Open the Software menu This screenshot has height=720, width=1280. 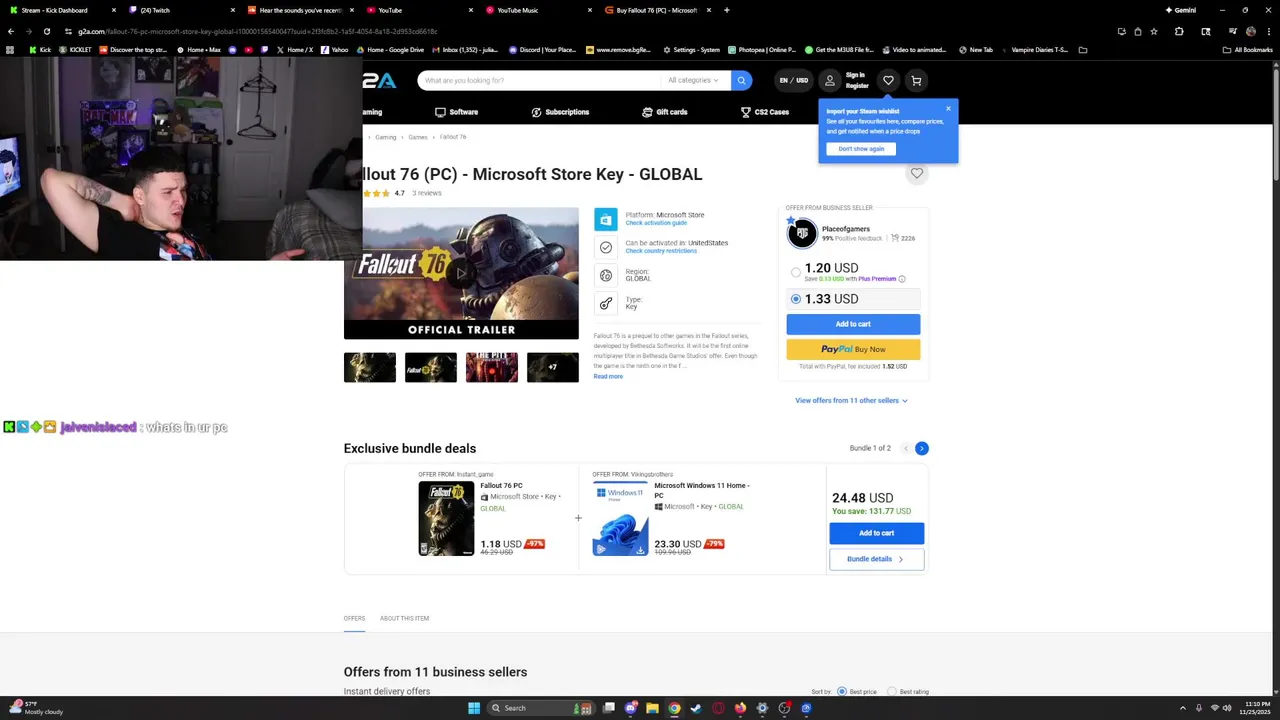point(456,112)
